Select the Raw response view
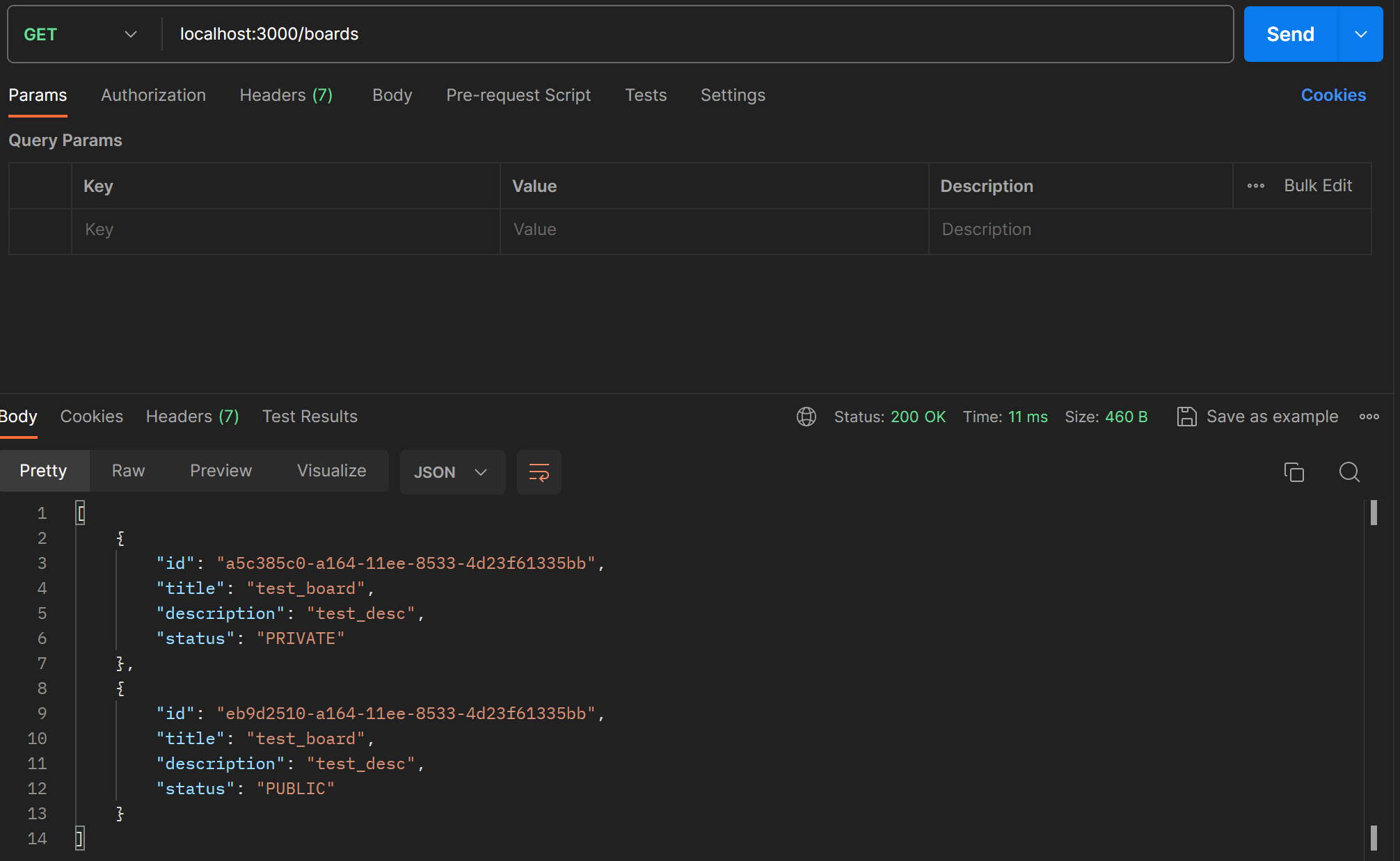Viewport: 1400px width, 861px height. (x=128, y=471)
